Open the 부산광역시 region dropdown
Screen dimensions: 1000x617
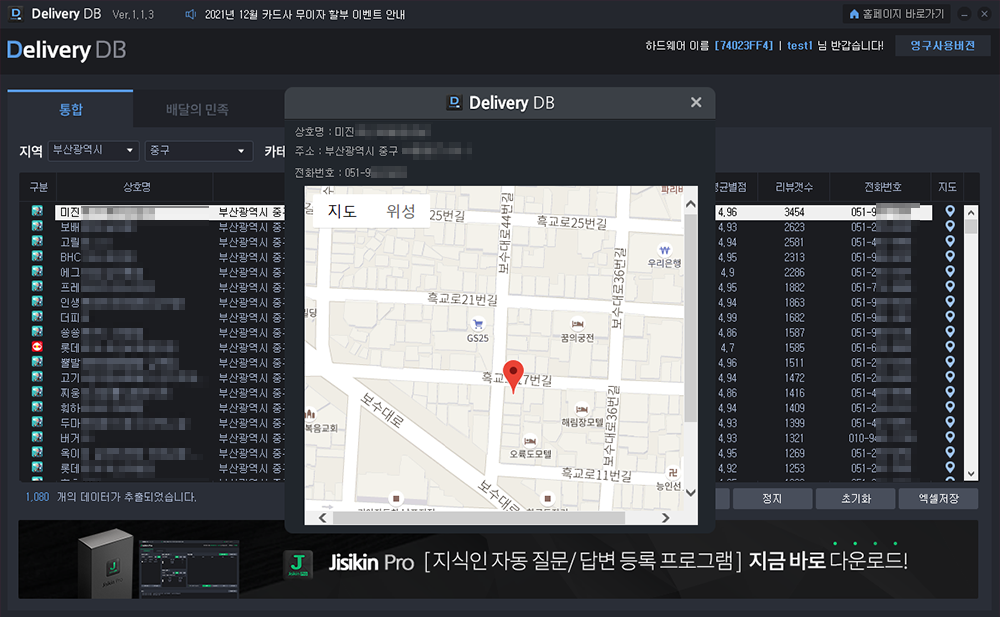[94, 151]
